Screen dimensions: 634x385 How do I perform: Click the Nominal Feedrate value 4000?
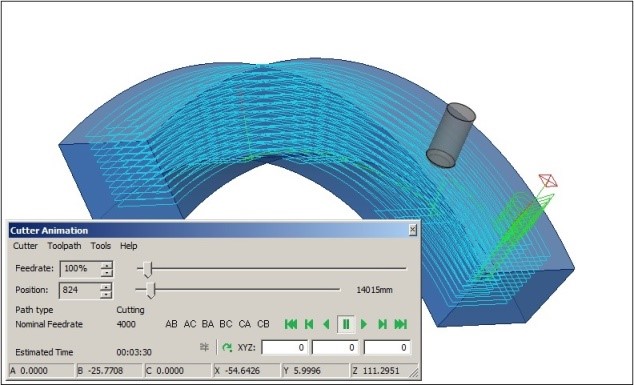pyautogui.click(x=126, y=324)
